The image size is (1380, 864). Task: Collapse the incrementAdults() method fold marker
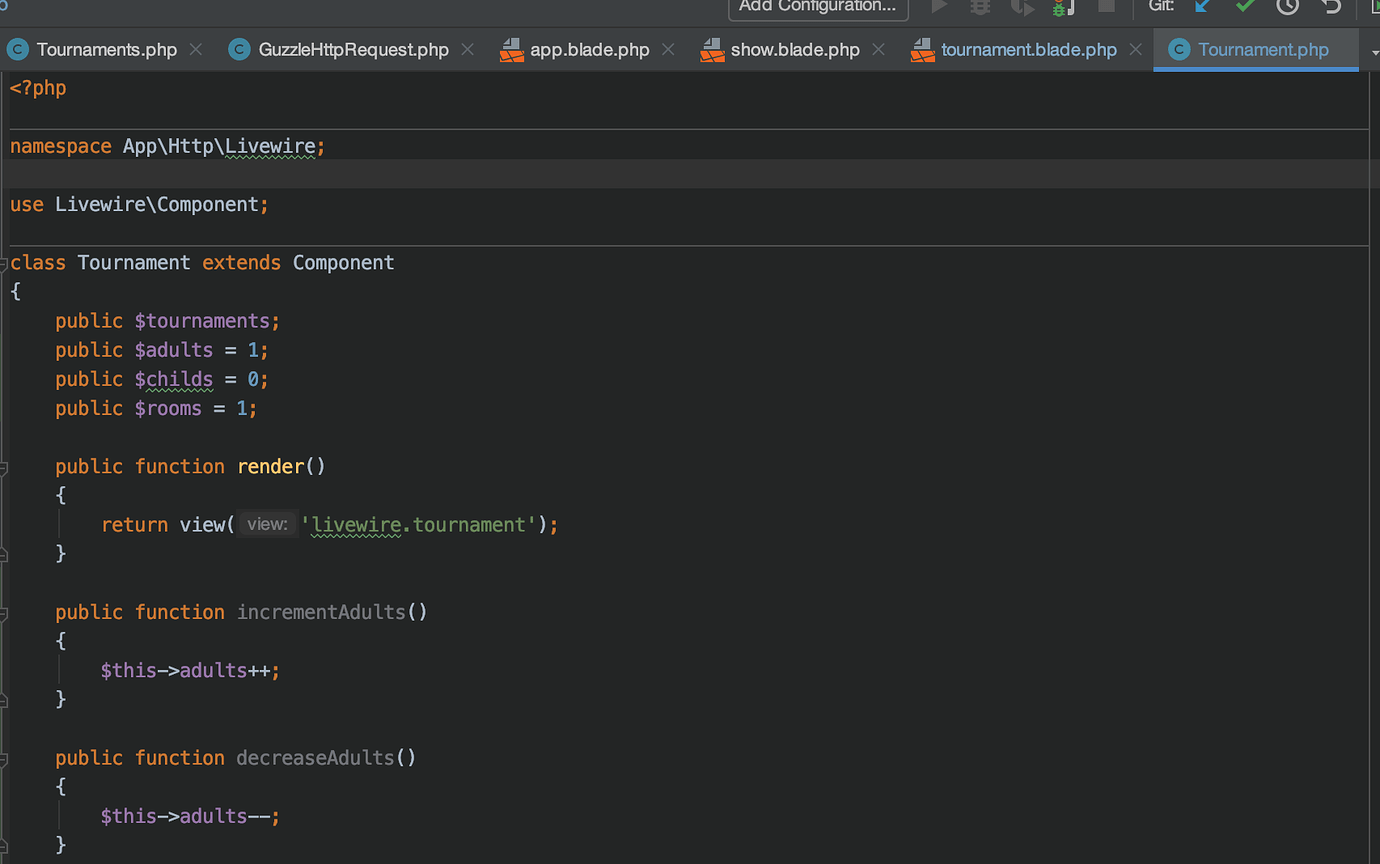5,612
